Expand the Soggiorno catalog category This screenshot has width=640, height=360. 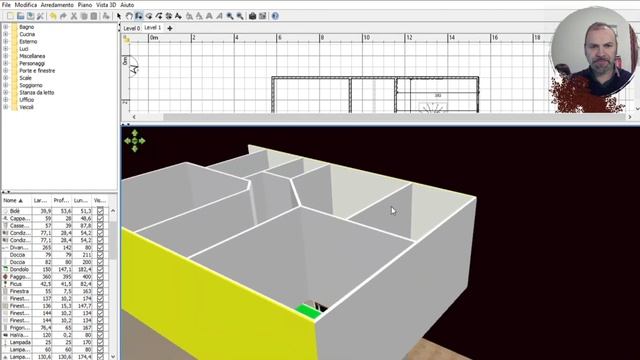6,85
